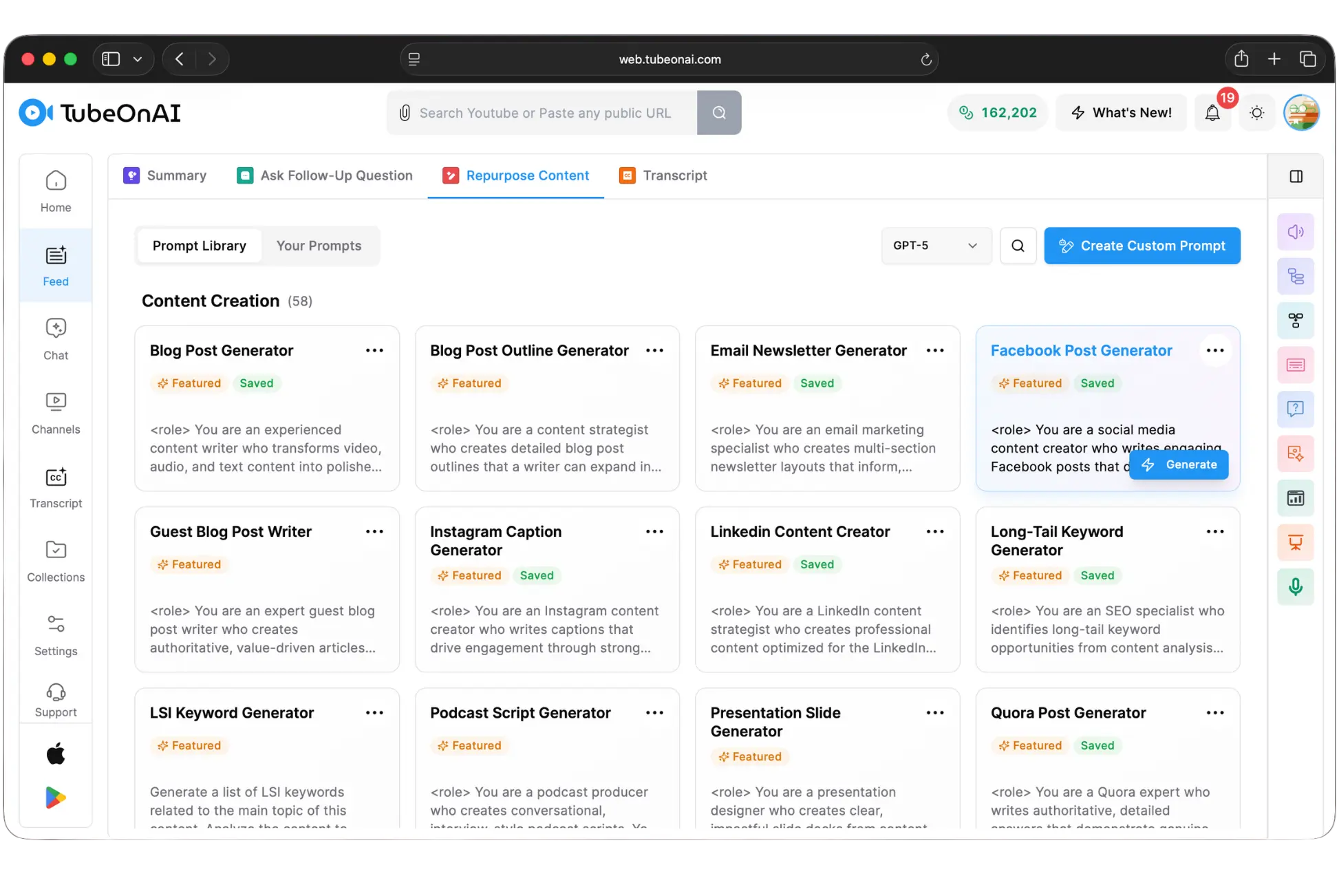Screen dimensions: 1339x896
Task: Click the search magnifier button beside URL field
Action: click(x=719, y=113)
